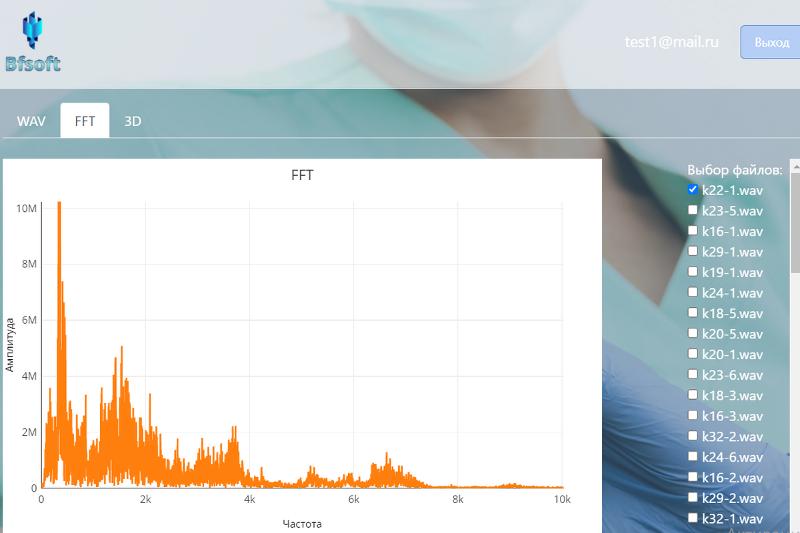Enable the k23-5.wav checkbox

(693, 210)
